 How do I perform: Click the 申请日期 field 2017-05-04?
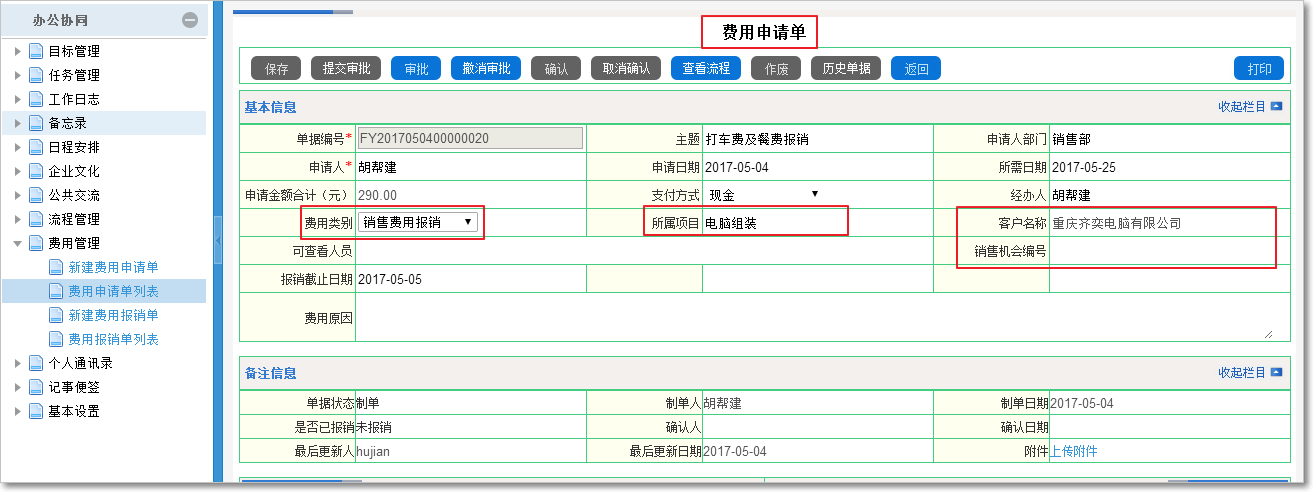817,167
